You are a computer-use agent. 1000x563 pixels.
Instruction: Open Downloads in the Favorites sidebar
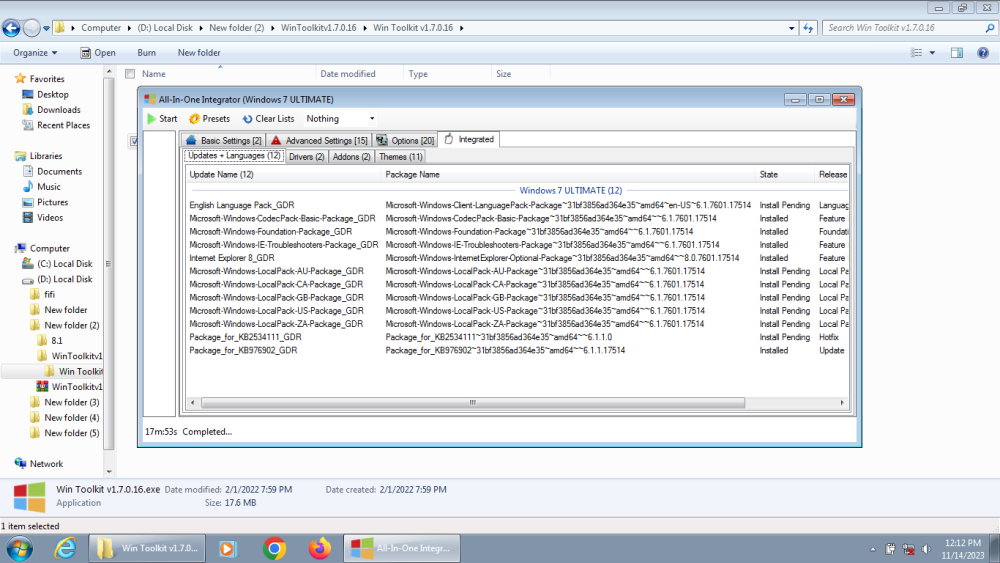[x=51, y=110]
